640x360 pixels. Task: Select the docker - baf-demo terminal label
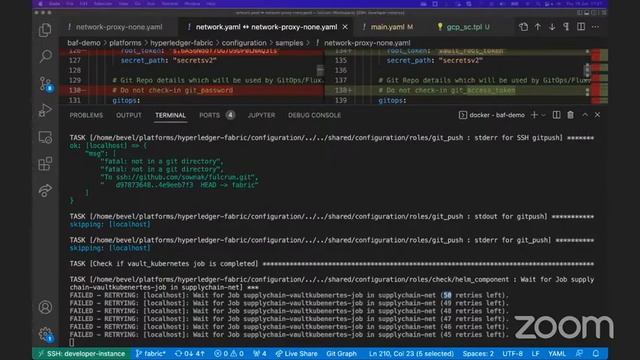[x=492, y=115]
